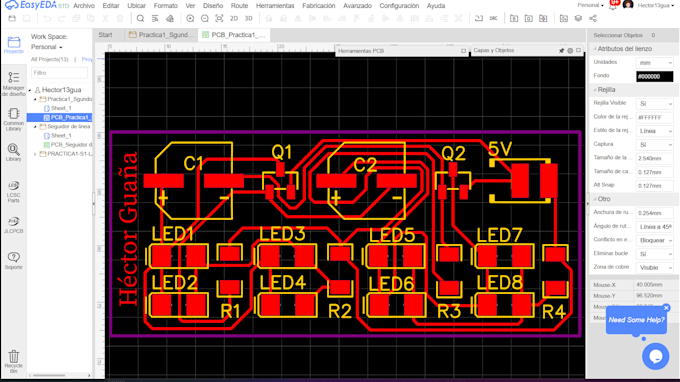Close the Need Some Help bubble

[666, 308]
